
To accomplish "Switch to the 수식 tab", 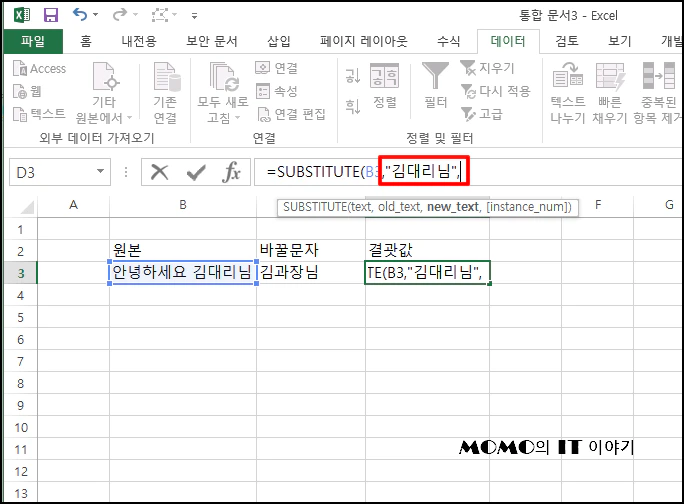I will (448, 41).
